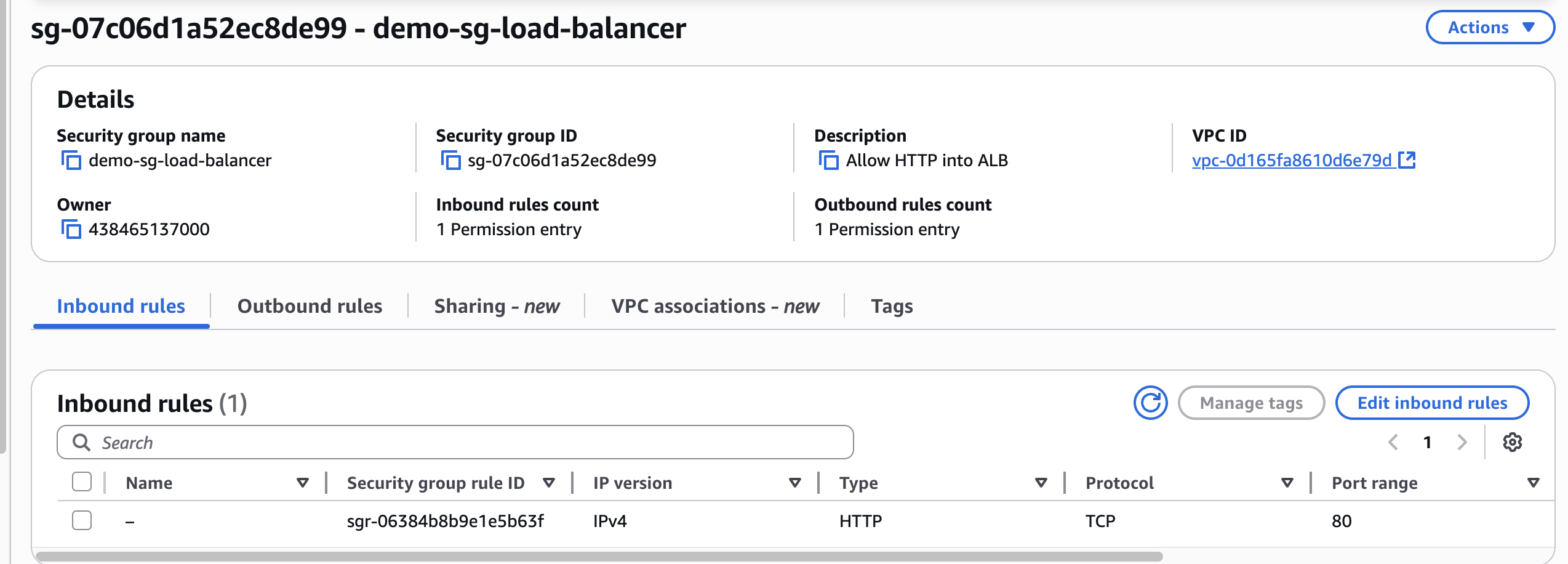This screenshot has height=564, width=1568.
Task: Open the VPC ID link
Action: 1291,161
